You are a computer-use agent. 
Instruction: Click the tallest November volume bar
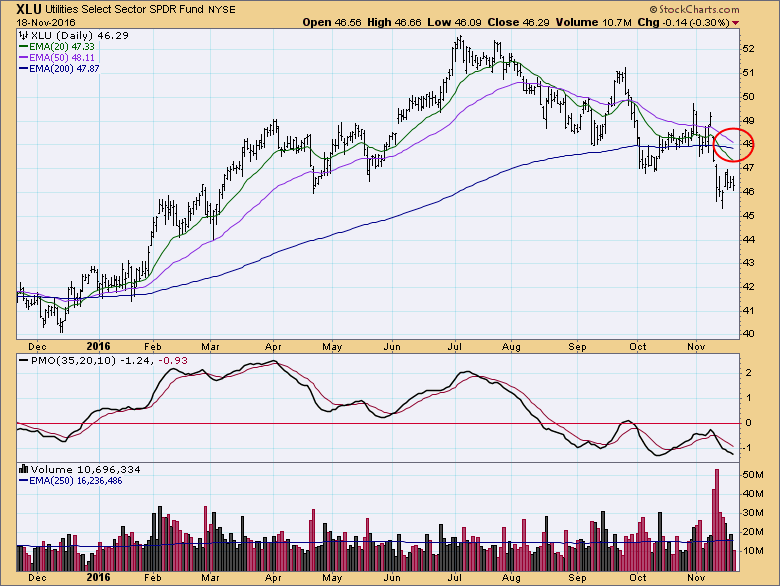[x=717, y=520]
